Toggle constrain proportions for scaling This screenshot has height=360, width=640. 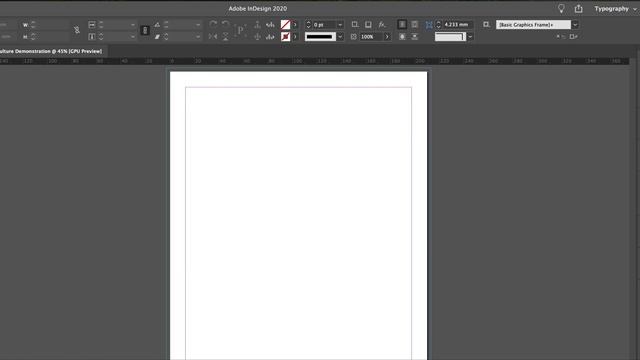(x=145, y=31)
